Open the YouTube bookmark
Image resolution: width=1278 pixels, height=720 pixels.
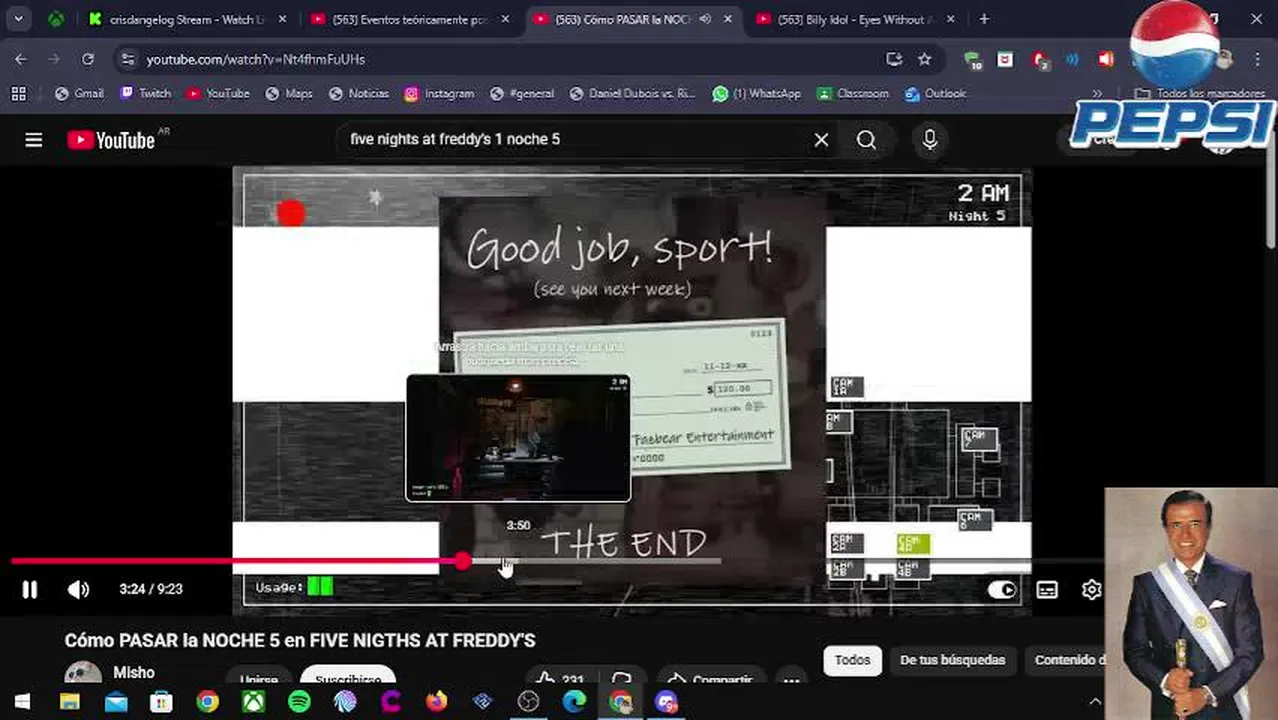click(x=217, y=93)
